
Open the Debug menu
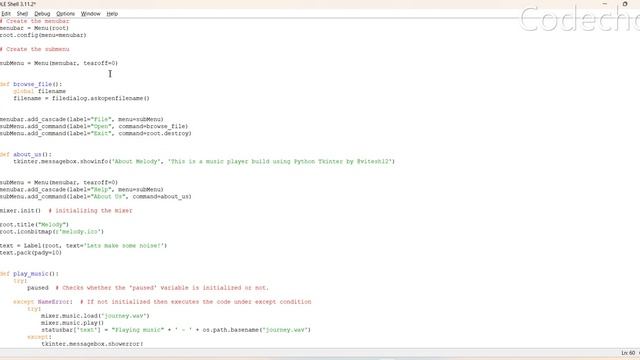pos(42,14)
